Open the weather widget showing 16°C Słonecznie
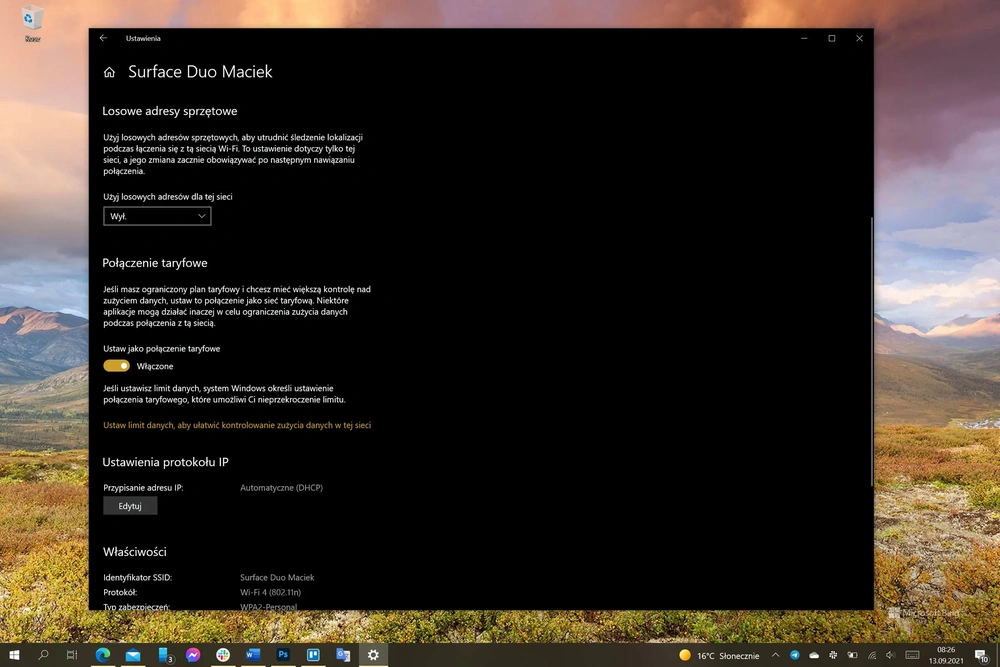 pyautogui.click(x=719, y=655)
